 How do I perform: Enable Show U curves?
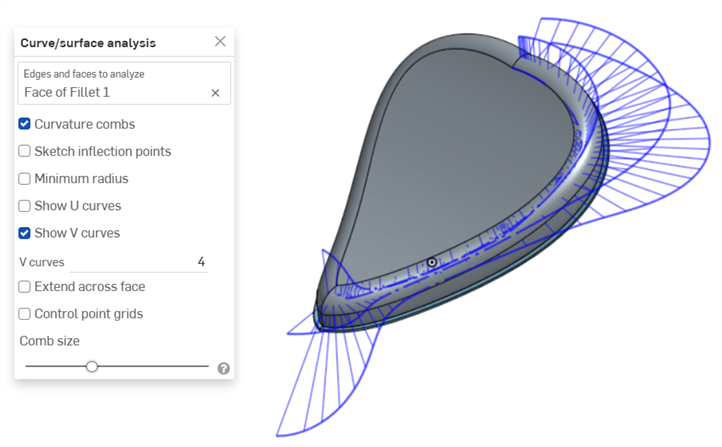pos(24,205)
